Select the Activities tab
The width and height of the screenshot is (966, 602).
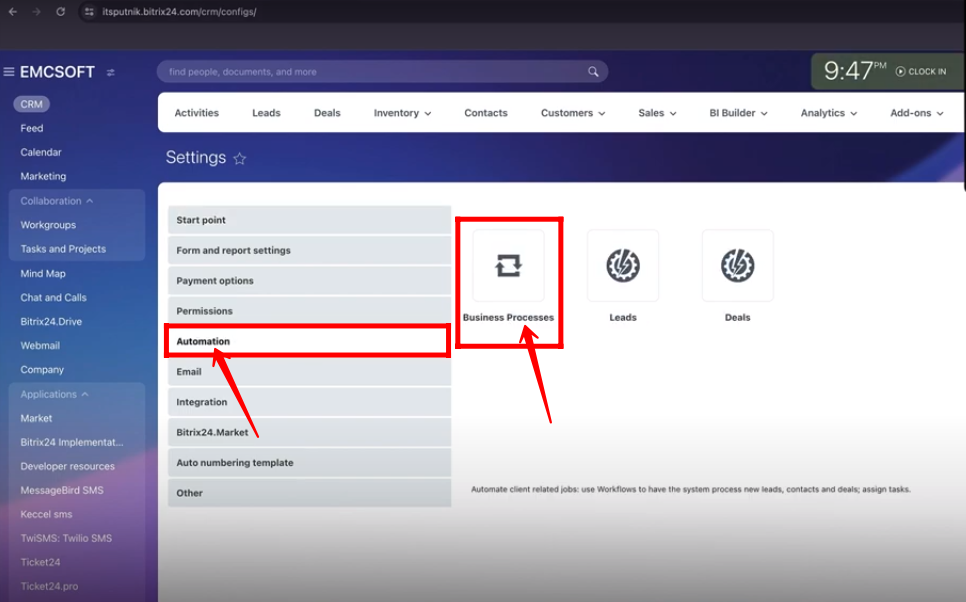tap(196, 113)
